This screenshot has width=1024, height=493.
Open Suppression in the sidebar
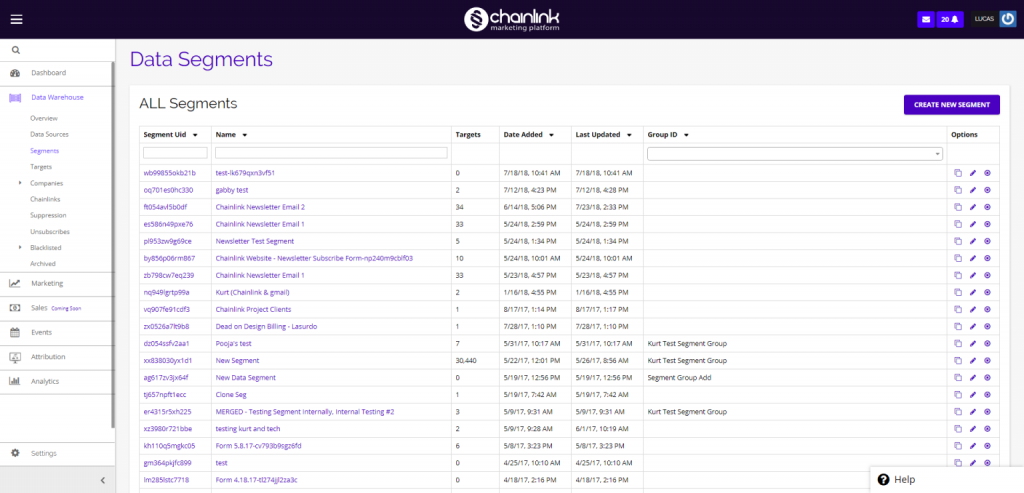click(48, 215)
